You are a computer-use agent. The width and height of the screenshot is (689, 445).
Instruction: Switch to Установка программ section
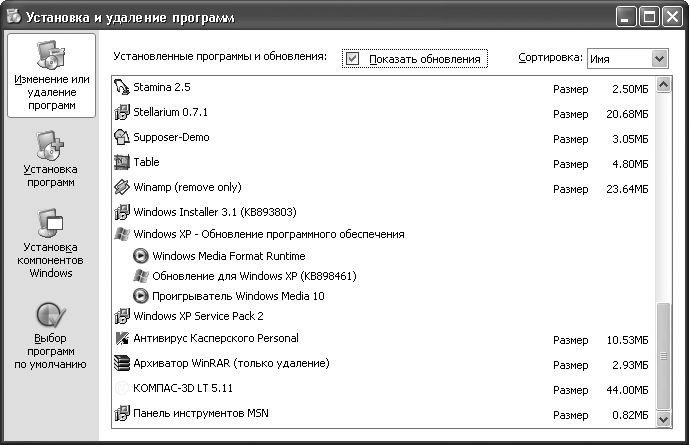[x=52, y=160]
